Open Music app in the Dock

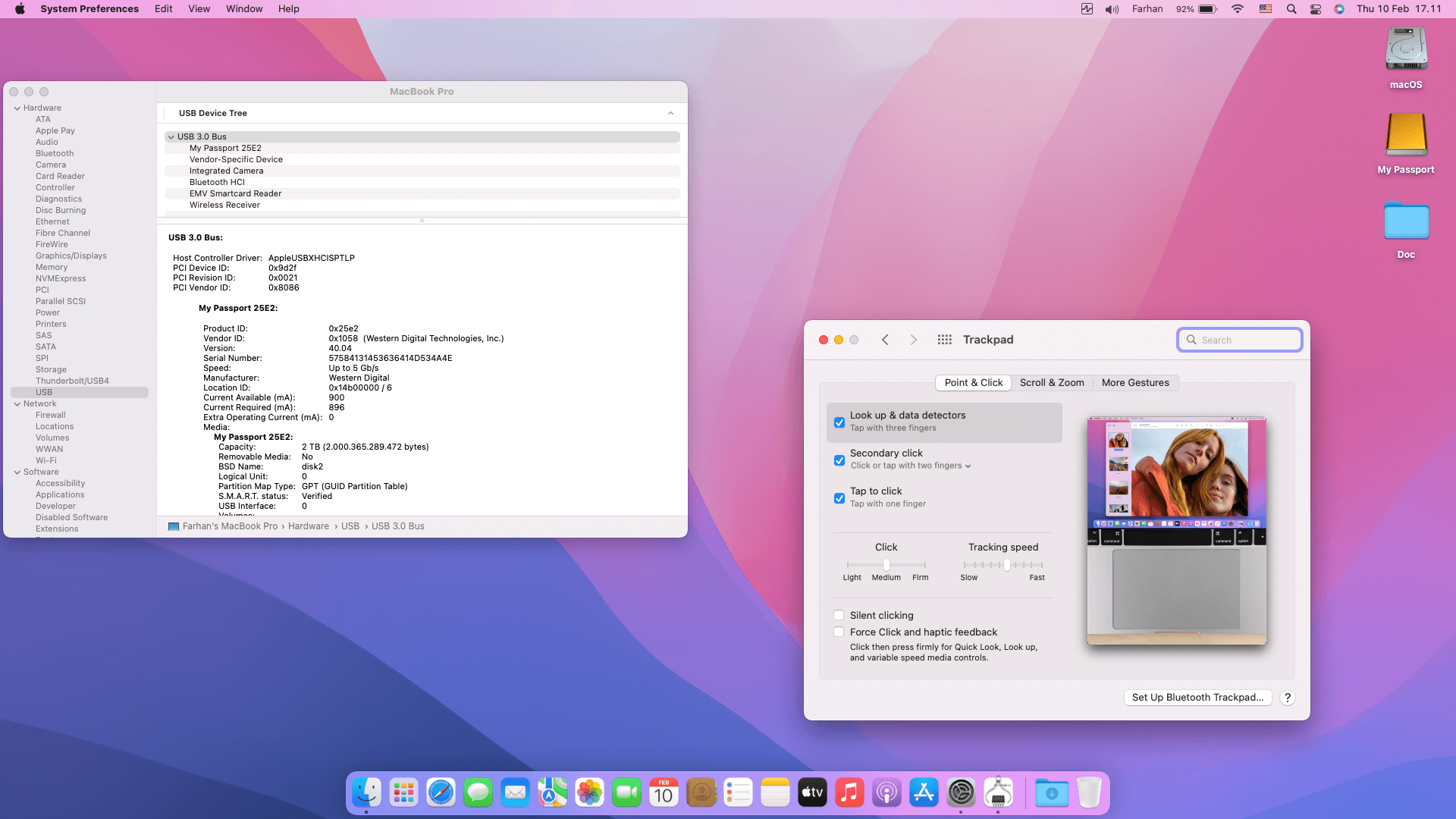(x=849, y=792)
